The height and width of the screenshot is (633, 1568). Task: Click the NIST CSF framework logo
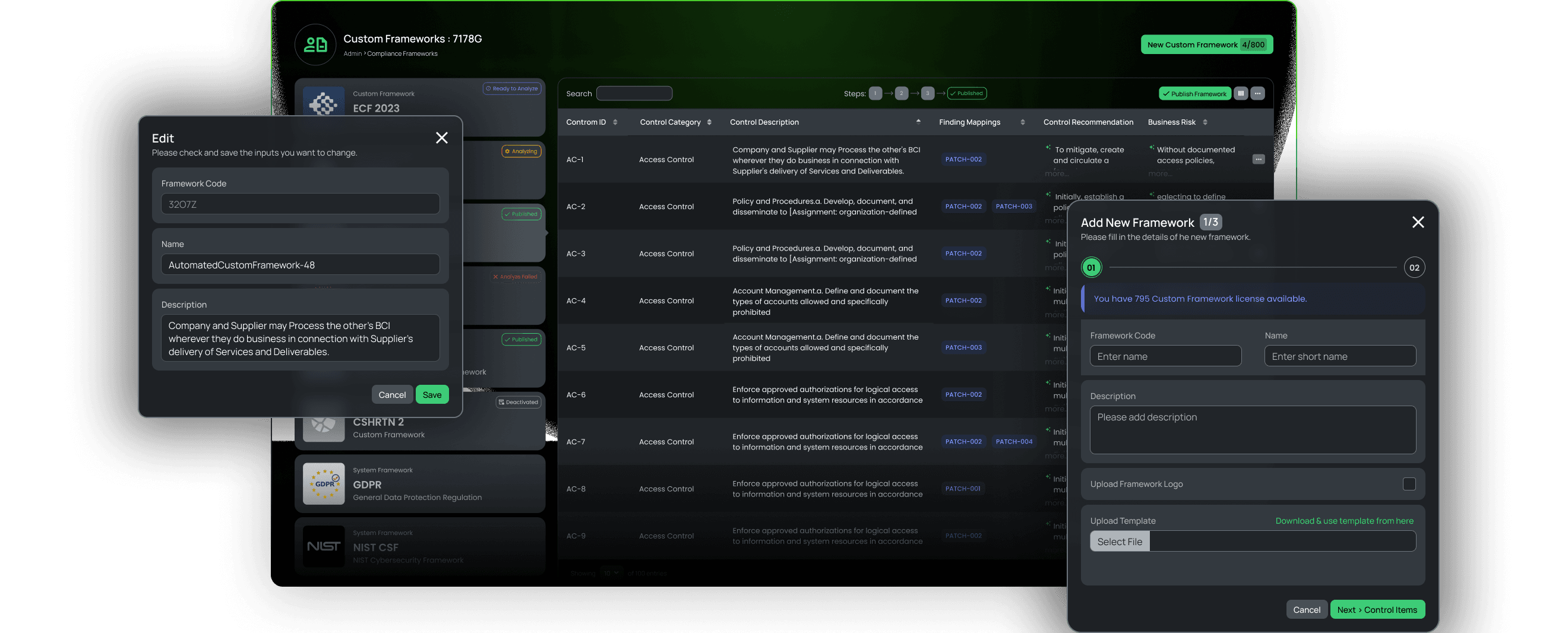tap(324, 546)
